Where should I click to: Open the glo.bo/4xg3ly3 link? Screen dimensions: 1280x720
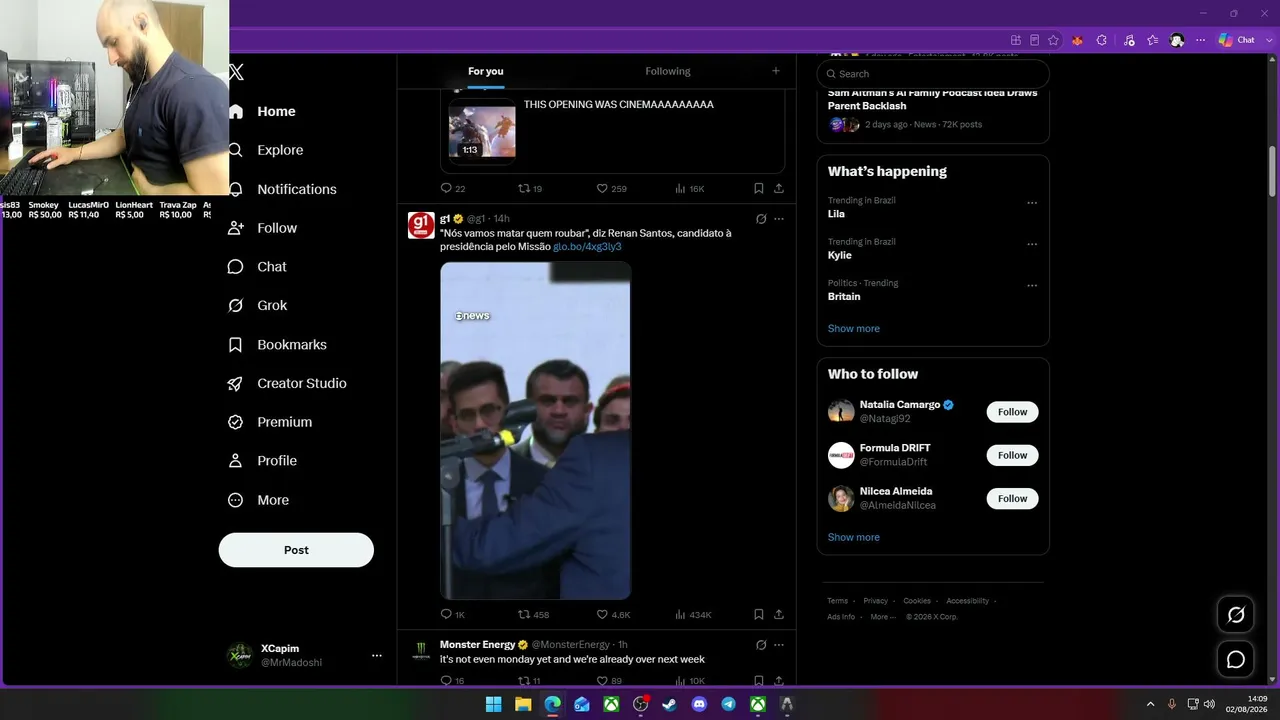[x=587, y=247]
